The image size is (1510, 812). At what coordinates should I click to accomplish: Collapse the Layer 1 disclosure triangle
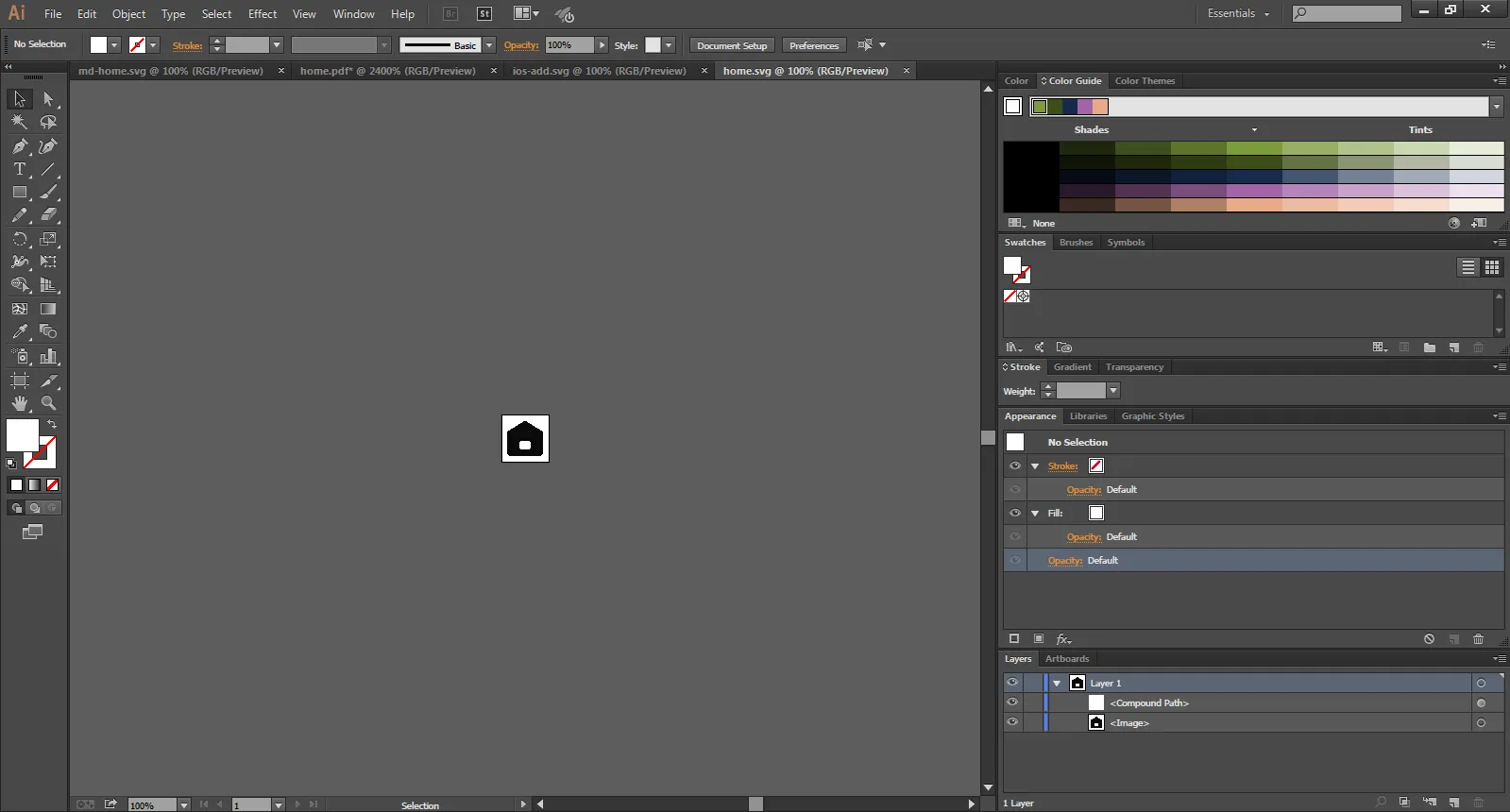coord(1057,683)
